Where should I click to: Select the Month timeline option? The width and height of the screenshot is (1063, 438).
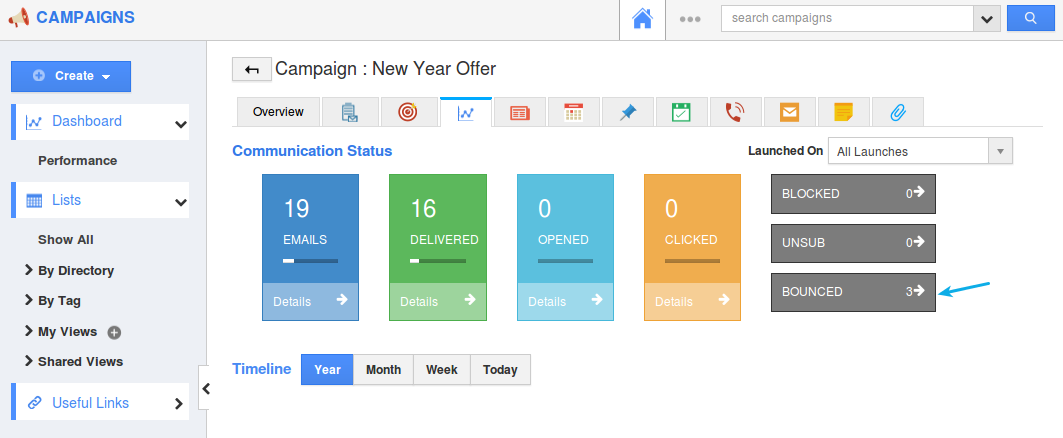coord(383,370)
